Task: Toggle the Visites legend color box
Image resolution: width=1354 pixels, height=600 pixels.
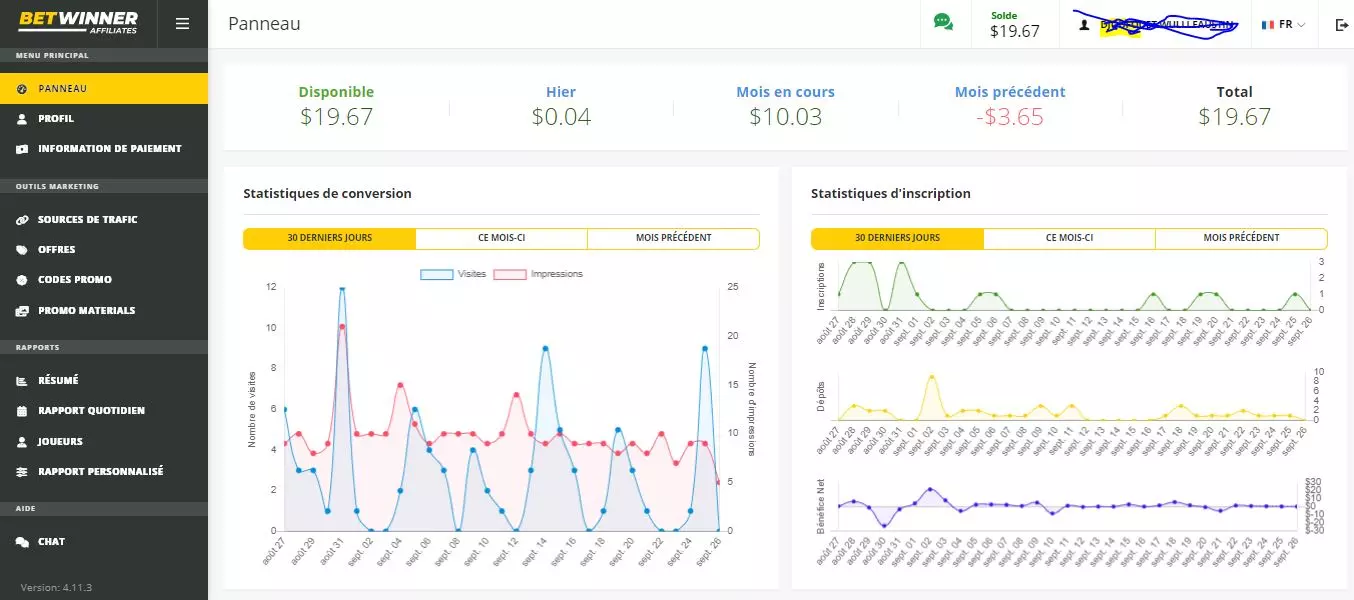Action: (436, 274)
